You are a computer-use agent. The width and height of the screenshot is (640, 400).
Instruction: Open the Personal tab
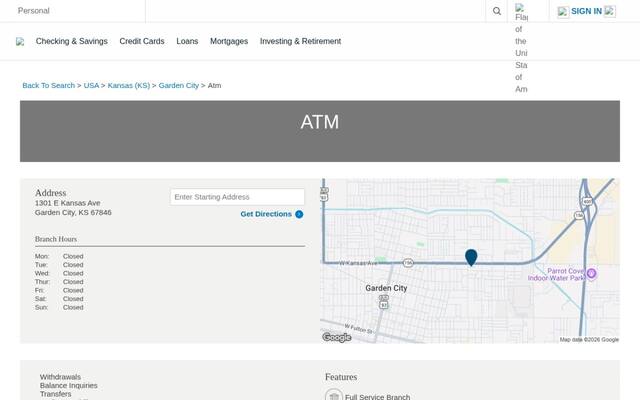pyautogui.click(x=33, y=11)
